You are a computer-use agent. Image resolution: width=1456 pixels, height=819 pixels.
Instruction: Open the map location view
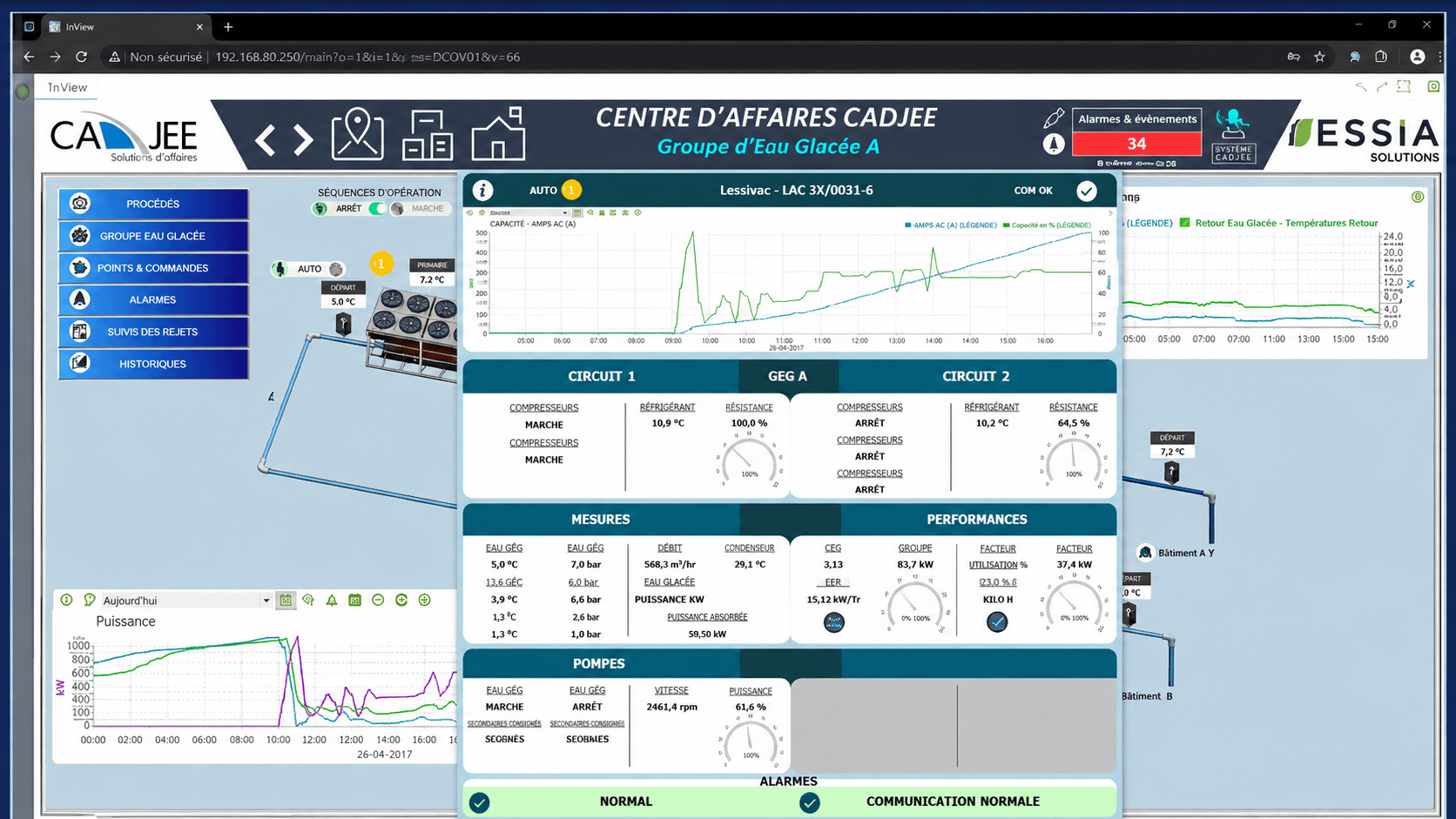point(357,134)
